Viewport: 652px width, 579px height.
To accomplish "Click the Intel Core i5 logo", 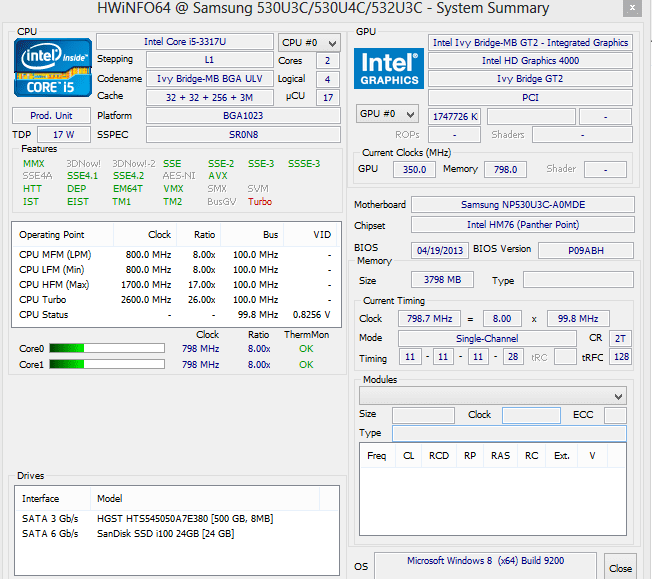I will click(52, 67).
